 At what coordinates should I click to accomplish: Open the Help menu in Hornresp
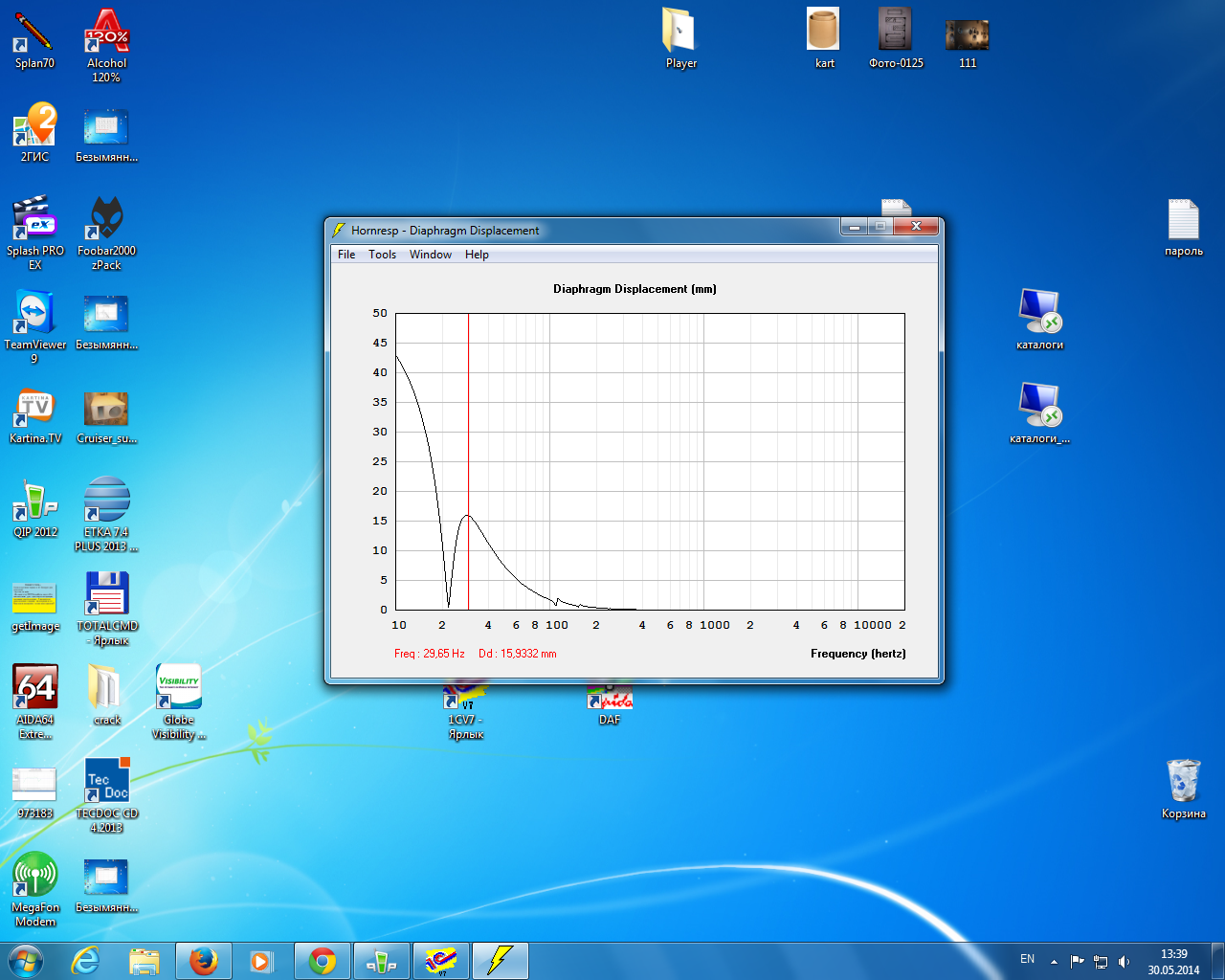click(477, 255)
